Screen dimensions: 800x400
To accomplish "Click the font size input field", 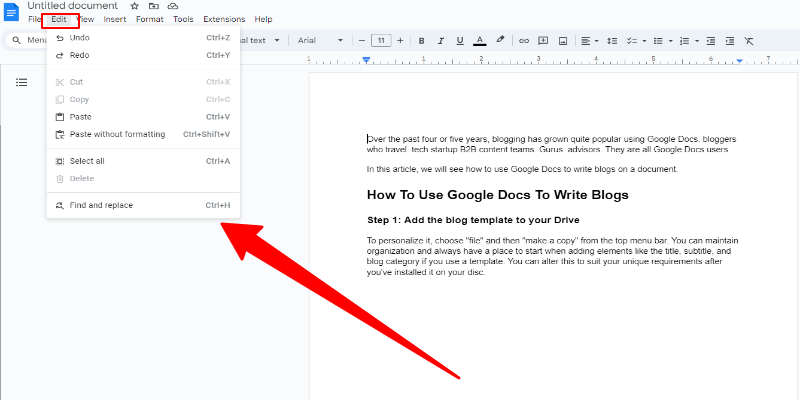I will (380, 41).
